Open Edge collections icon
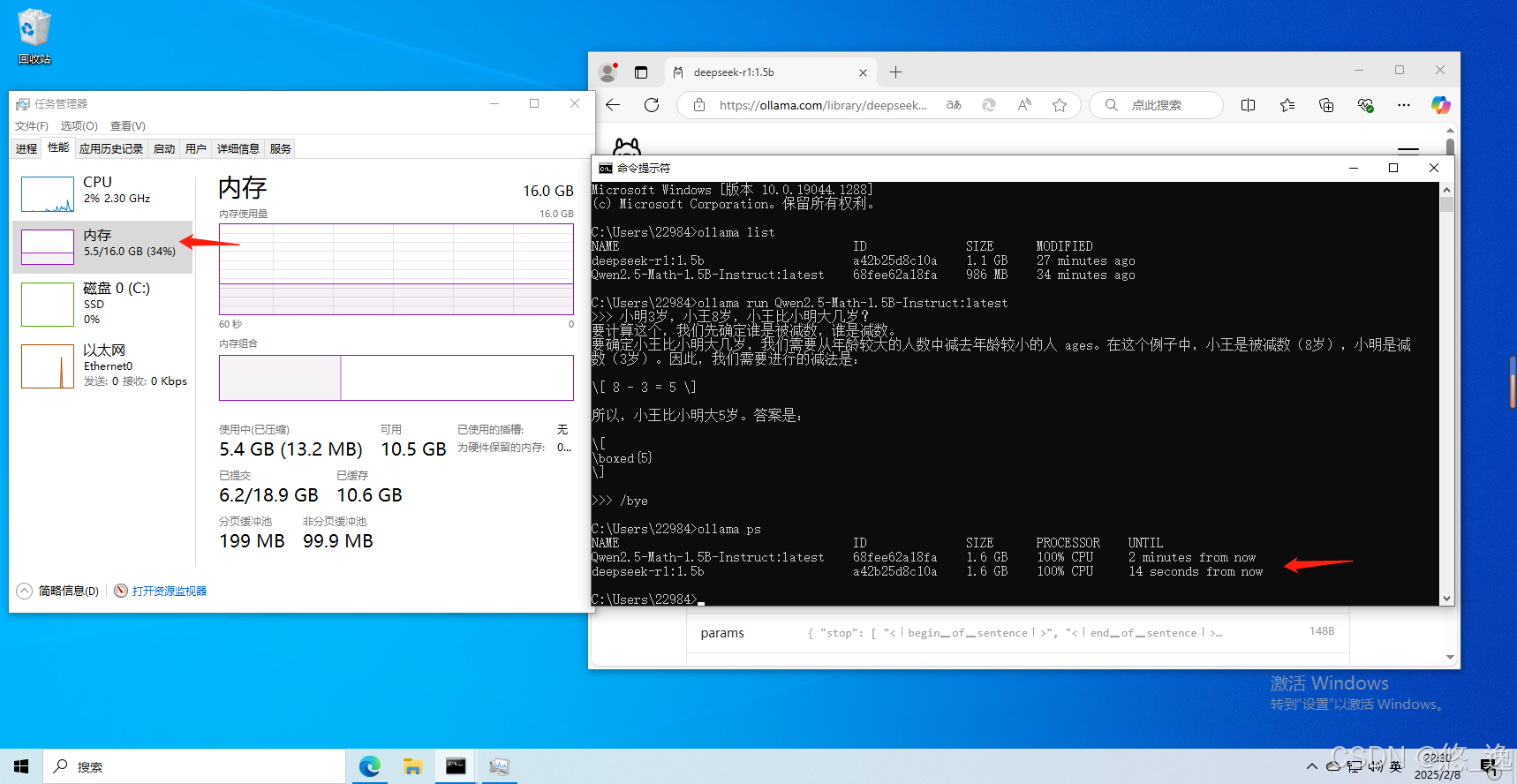This screenshot has height=784, width=1517. click(1326, 105)
